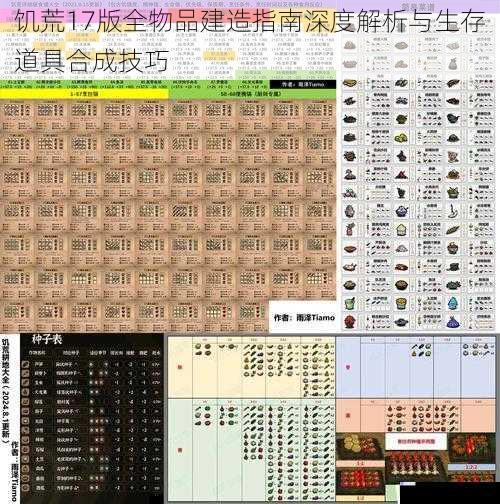Viewport: 500px width, 504px height.
Task: Click the season label in the pale yellow panel
Action: click(x=180, y=367)
